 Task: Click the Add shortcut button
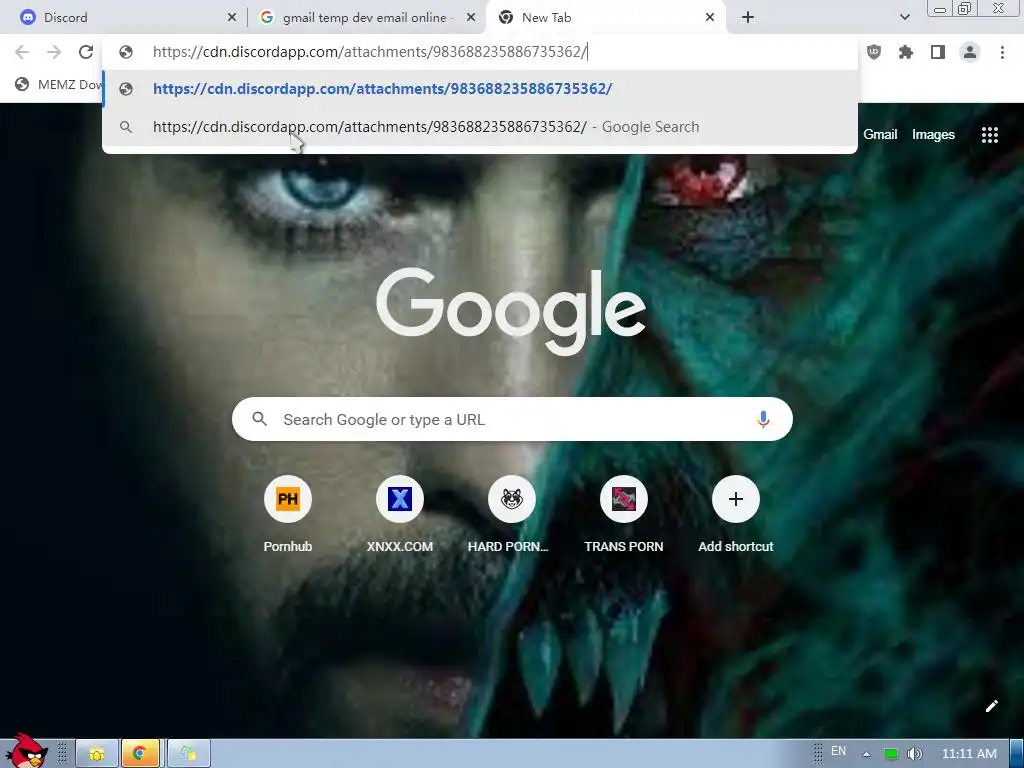[736, 515]
